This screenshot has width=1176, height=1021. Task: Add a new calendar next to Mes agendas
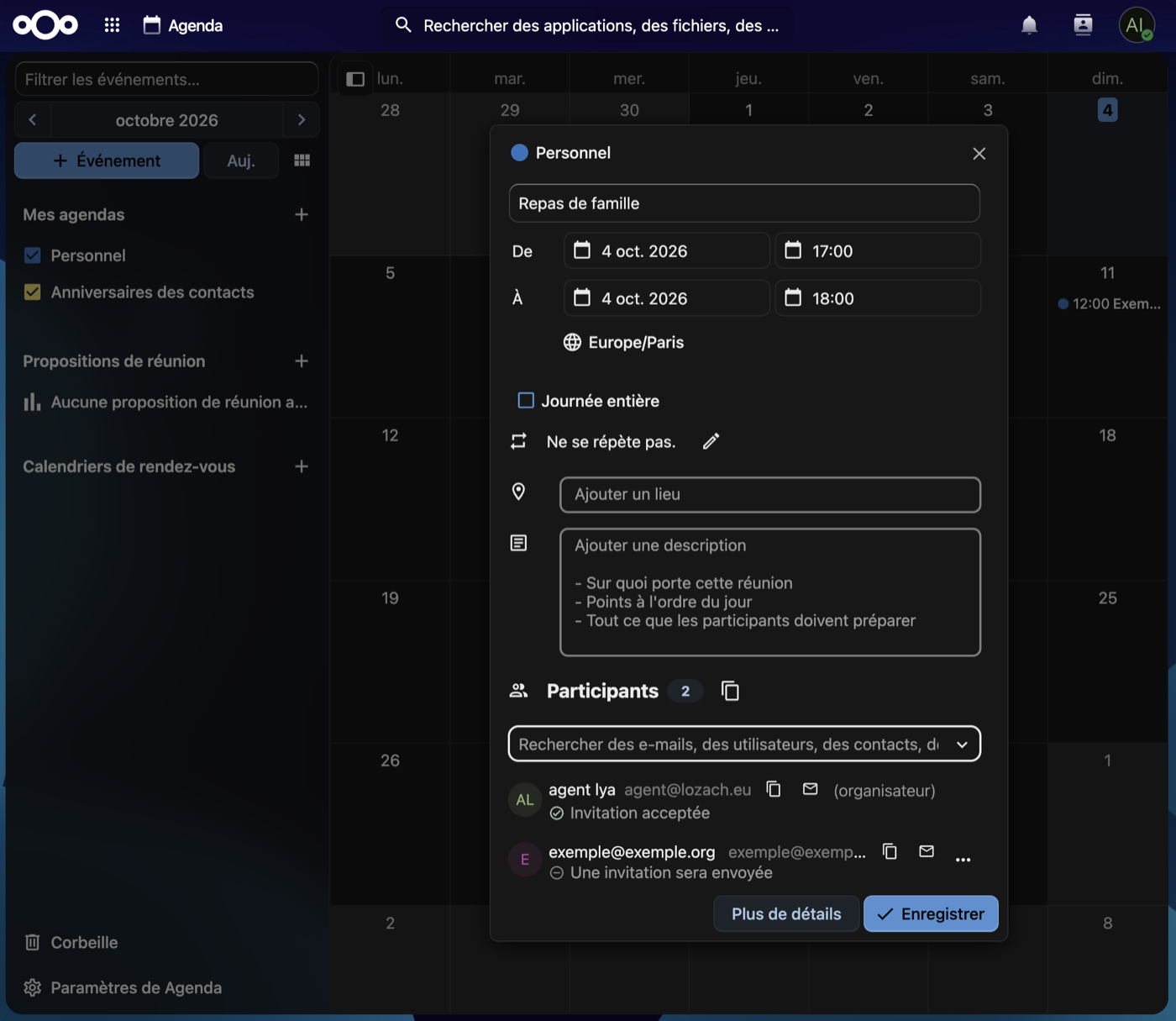click(302, 214)
